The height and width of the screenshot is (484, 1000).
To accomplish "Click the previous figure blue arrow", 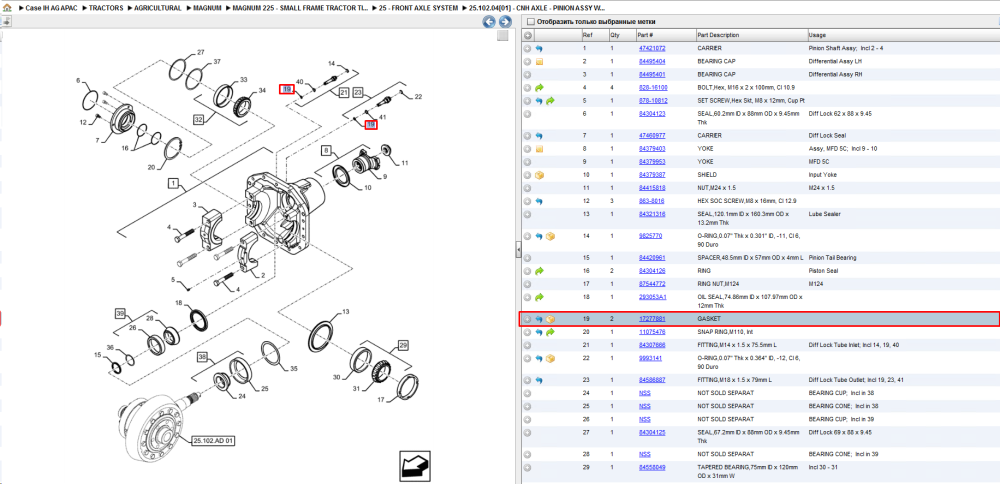I will 489,22.
